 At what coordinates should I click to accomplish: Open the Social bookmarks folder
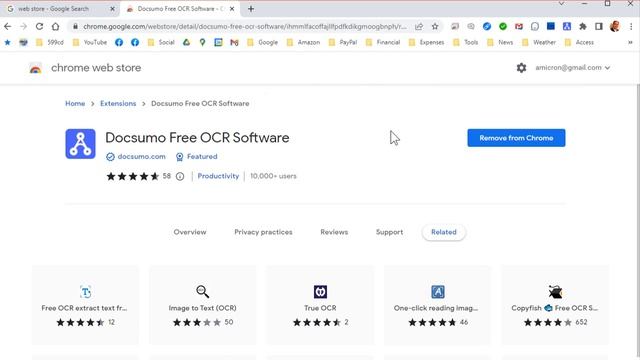coord(161,42)
